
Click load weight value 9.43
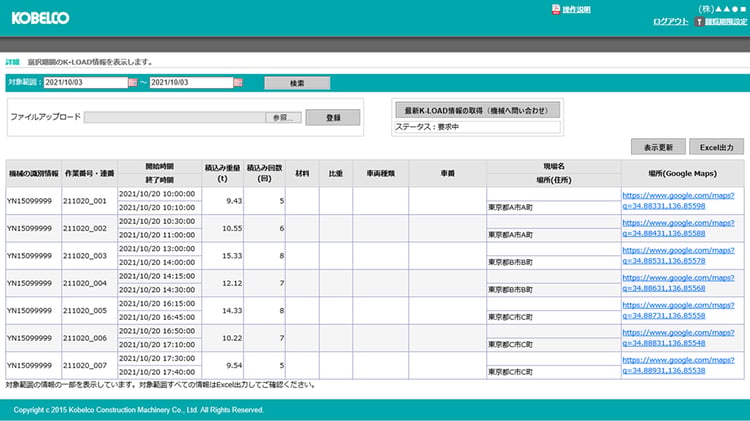pyautogui.click(x=234, y=201)
